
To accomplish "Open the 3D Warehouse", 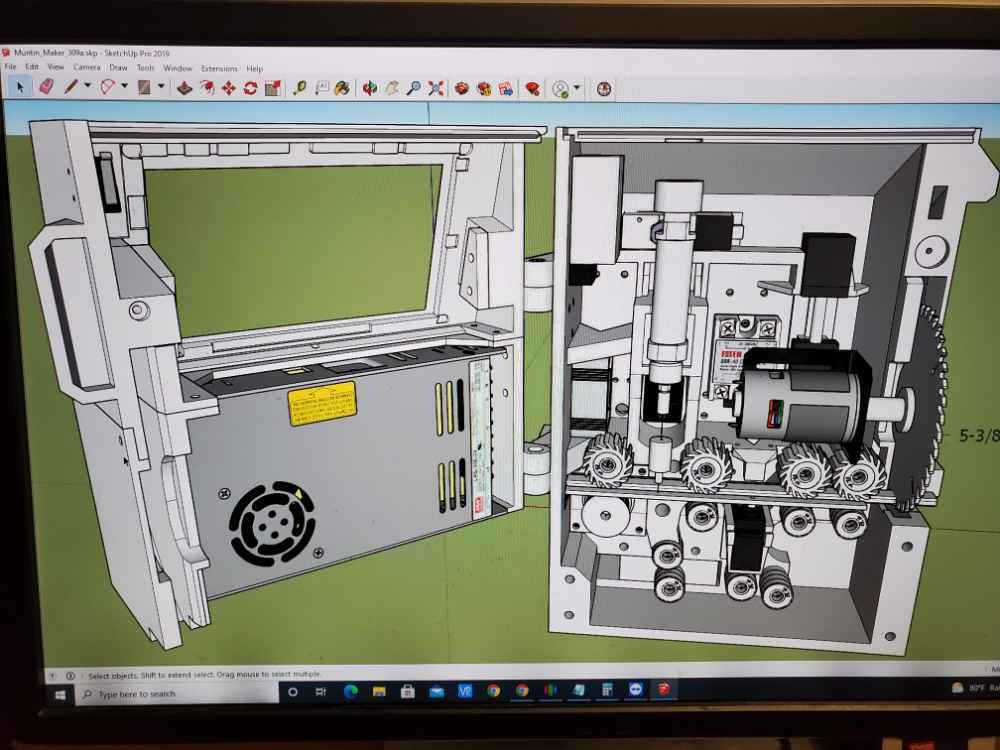I will pos(462,88).
